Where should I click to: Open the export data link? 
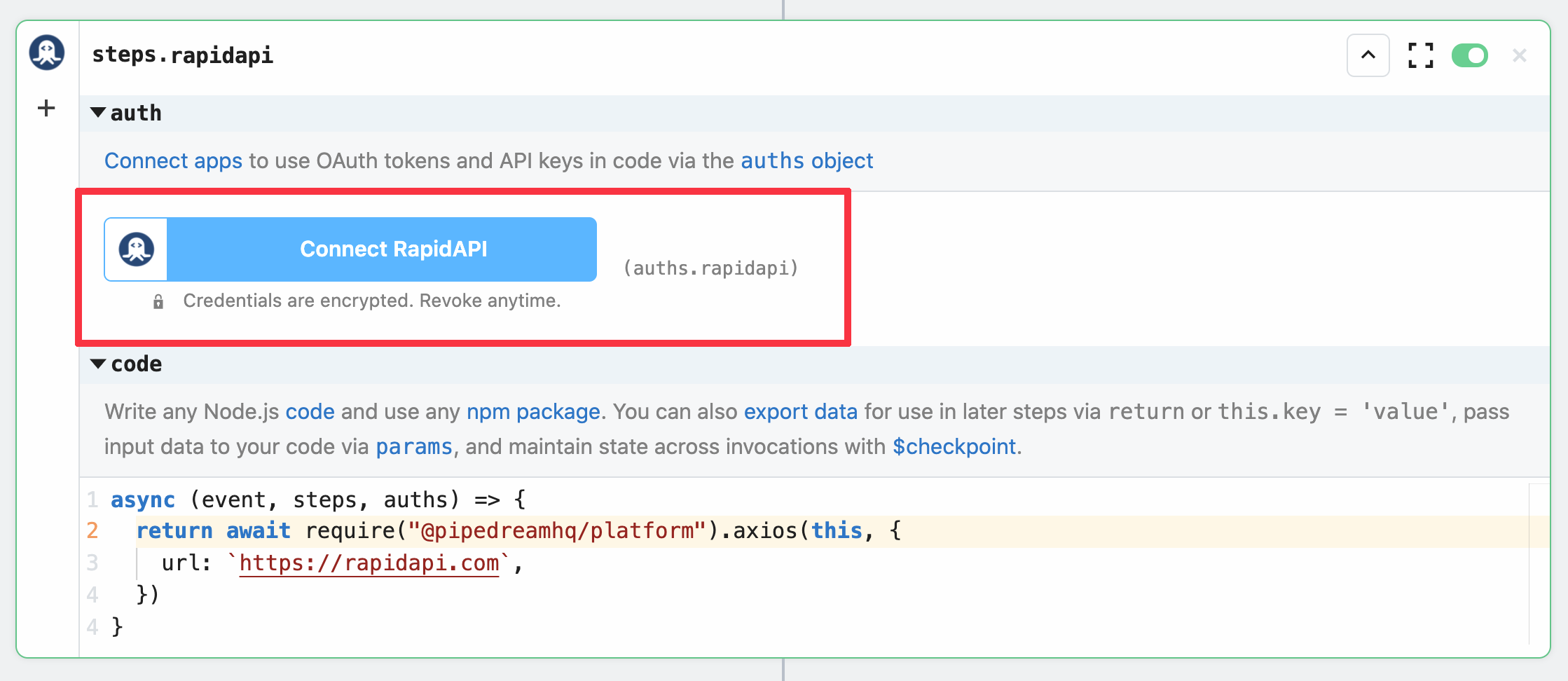coord(800,411)
